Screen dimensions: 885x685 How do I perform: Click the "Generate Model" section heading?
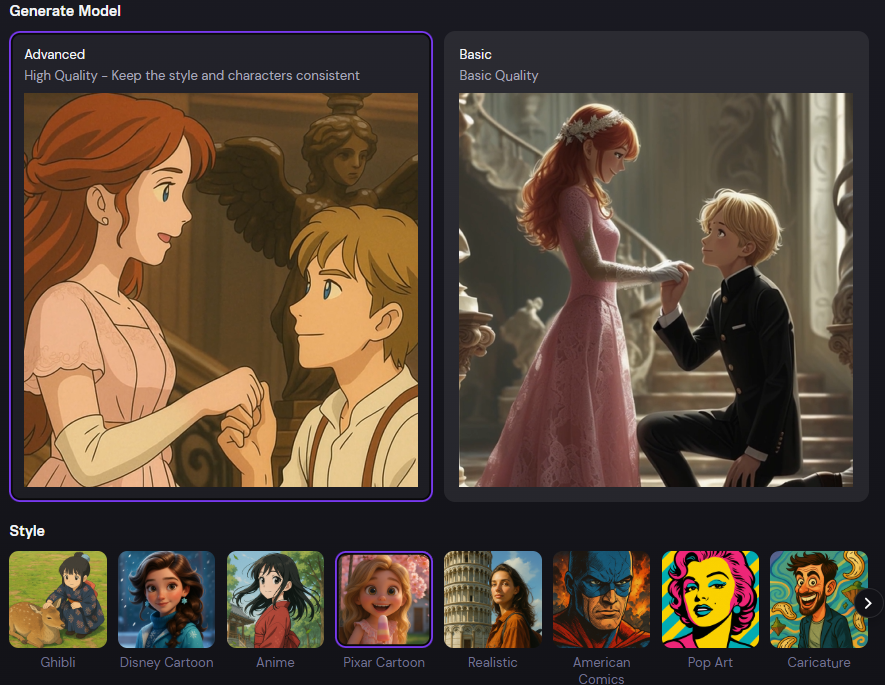(65, 10)
